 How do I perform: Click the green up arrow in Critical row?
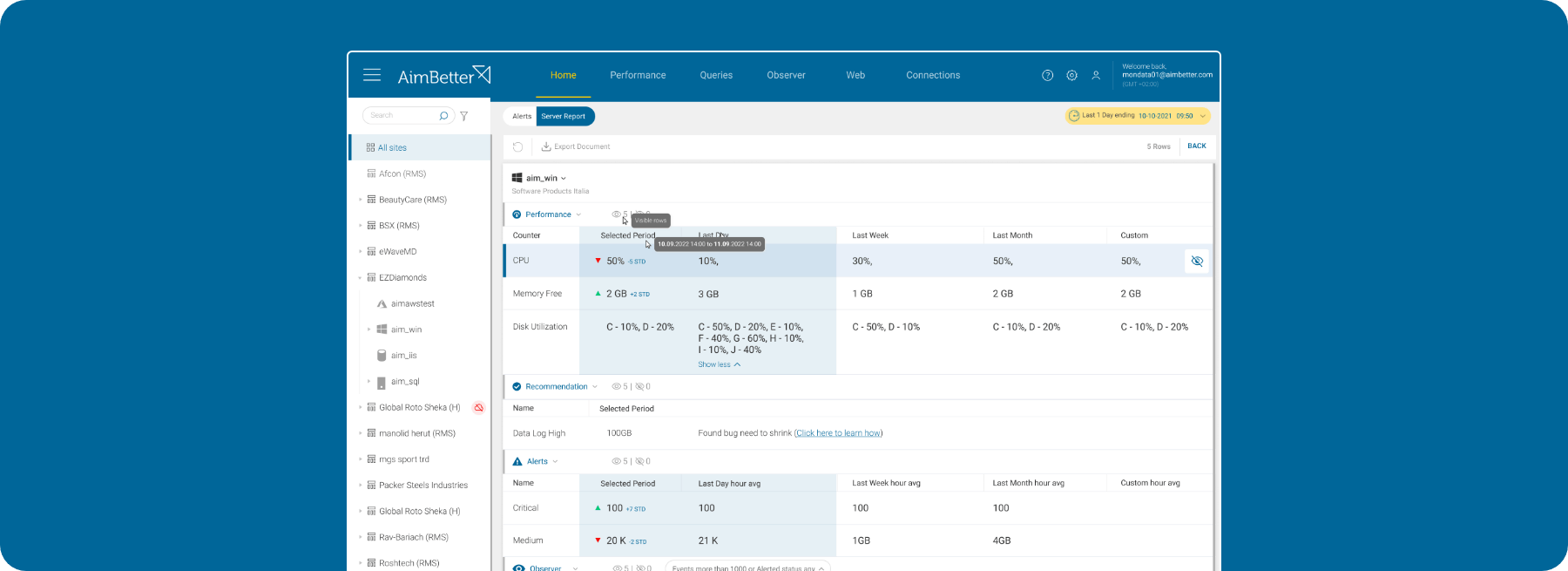tap(598, 507)
